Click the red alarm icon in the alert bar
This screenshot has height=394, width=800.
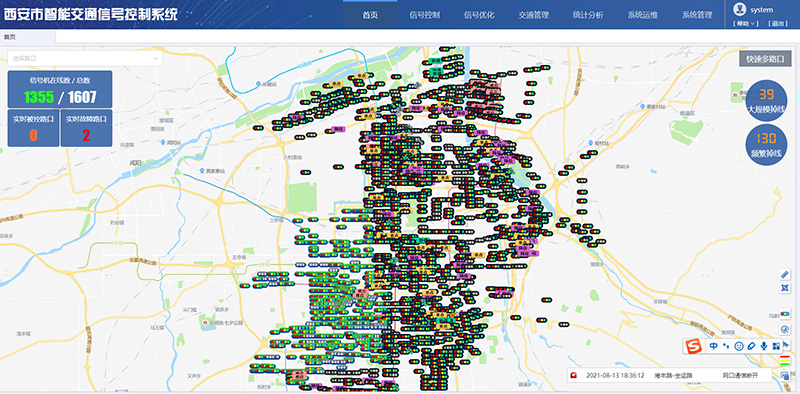(x=573, y=376)
